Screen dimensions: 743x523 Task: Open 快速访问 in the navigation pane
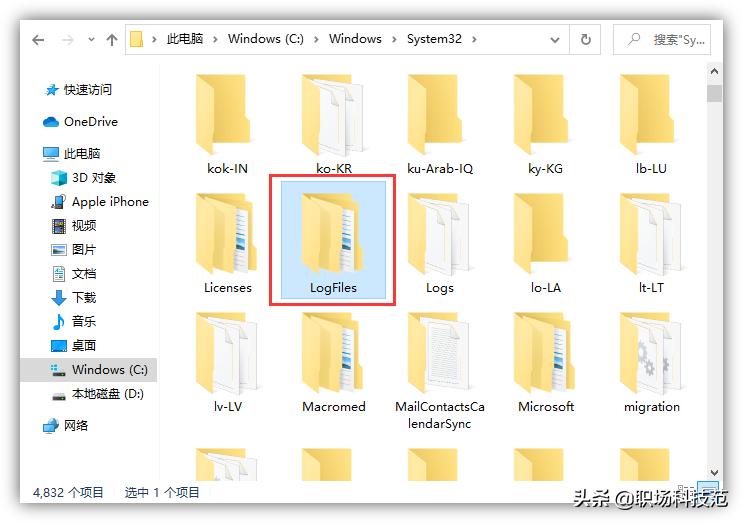pos(78,90)
